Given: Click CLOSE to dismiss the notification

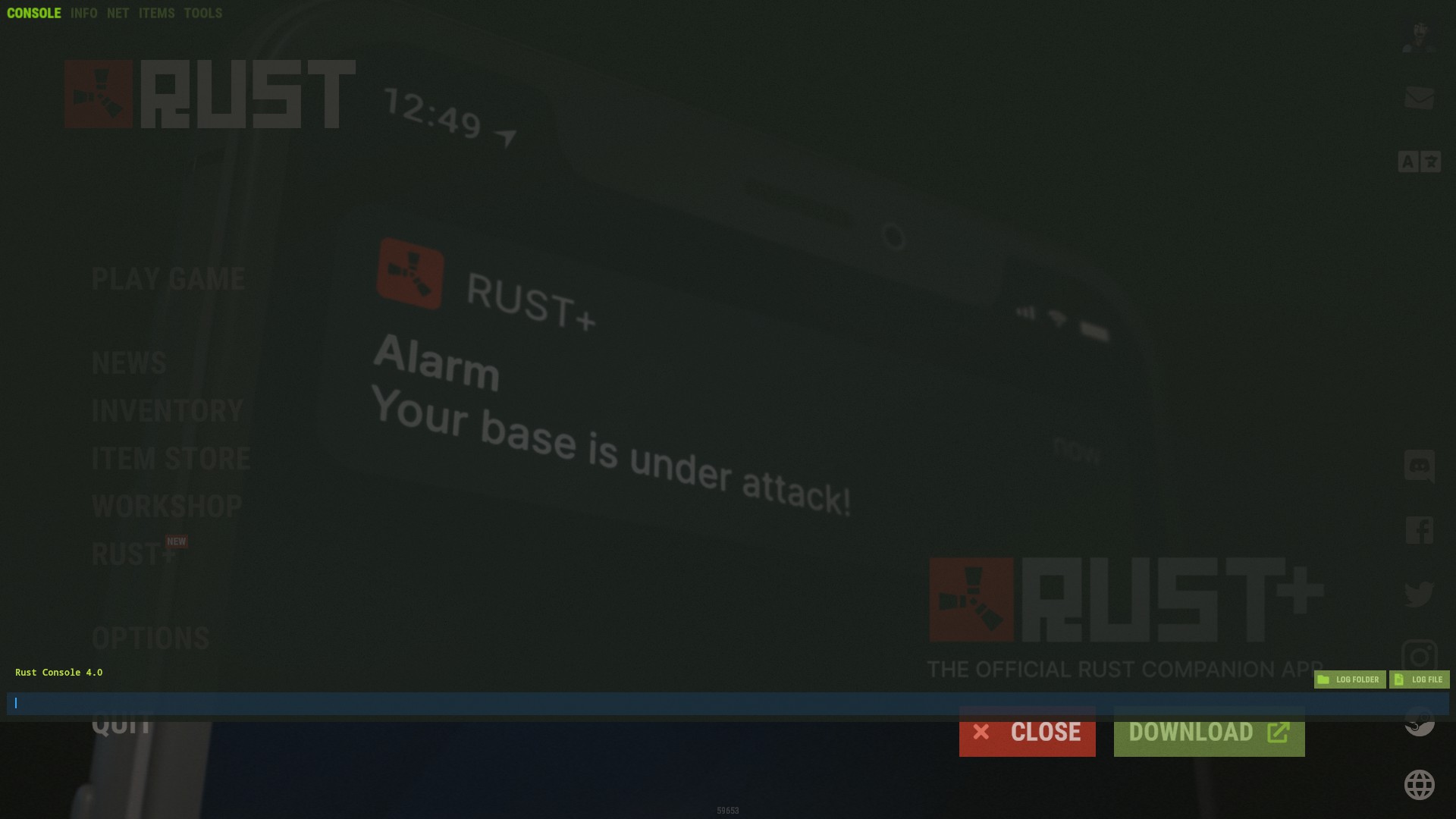Looking at the screenshot, I should pyautogui.click(x=1027, y=731).
